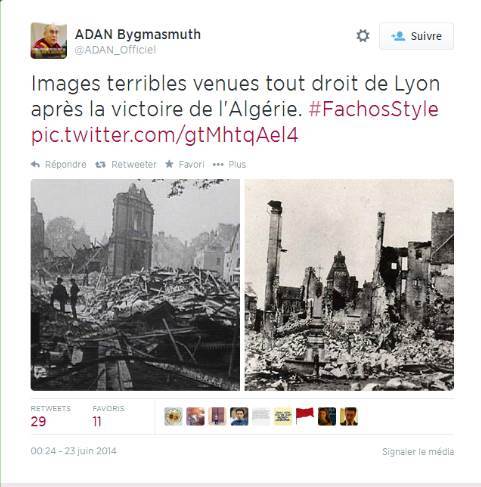Click the ADAN Bygmasmuth profile avatar

click(49, 41)
